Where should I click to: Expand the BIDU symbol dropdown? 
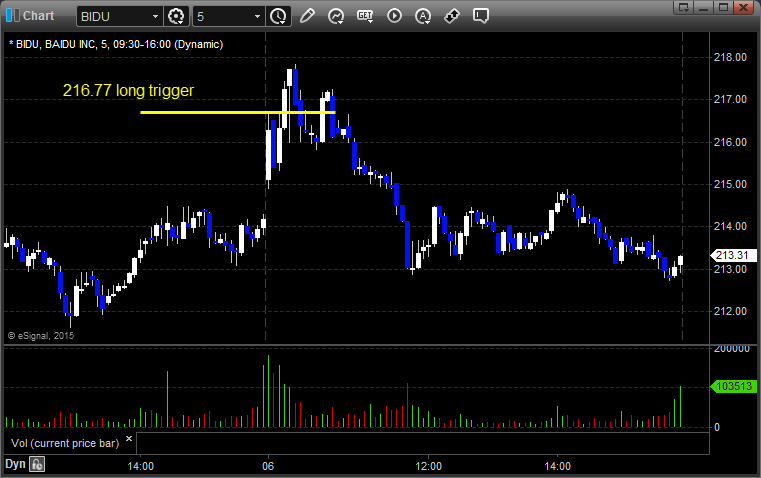click(x=155, y=16)
